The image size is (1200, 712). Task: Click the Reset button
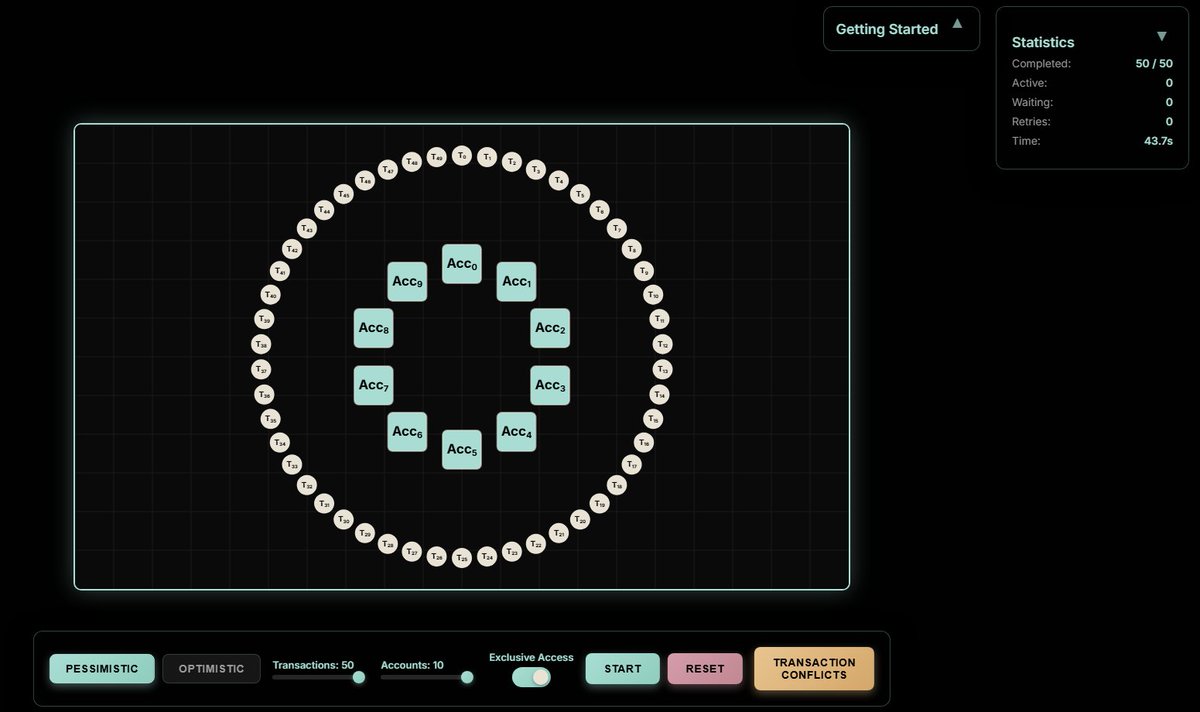(705, 668)
